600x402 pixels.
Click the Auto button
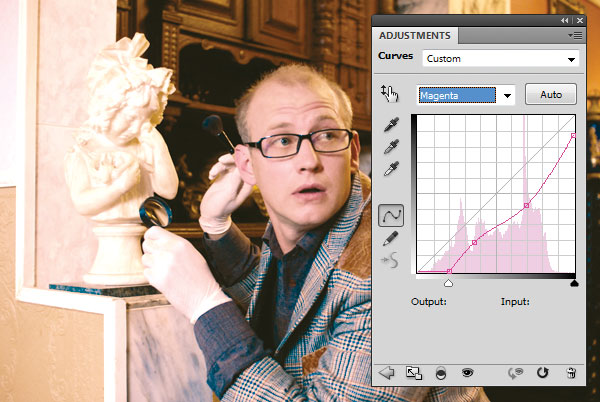pos(551,94)
